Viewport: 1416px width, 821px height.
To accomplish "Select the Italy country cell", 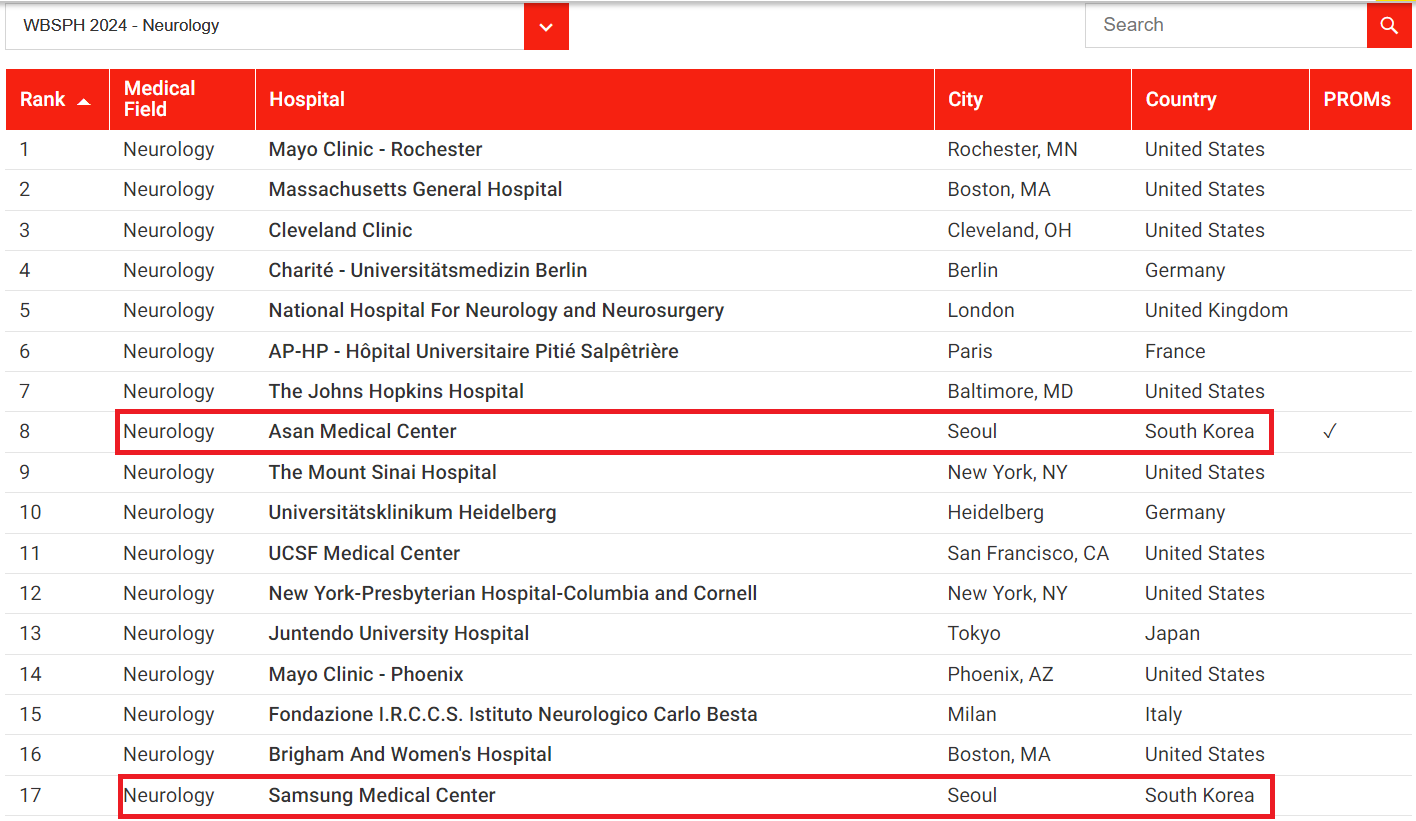I will (x=1163, y=714).
